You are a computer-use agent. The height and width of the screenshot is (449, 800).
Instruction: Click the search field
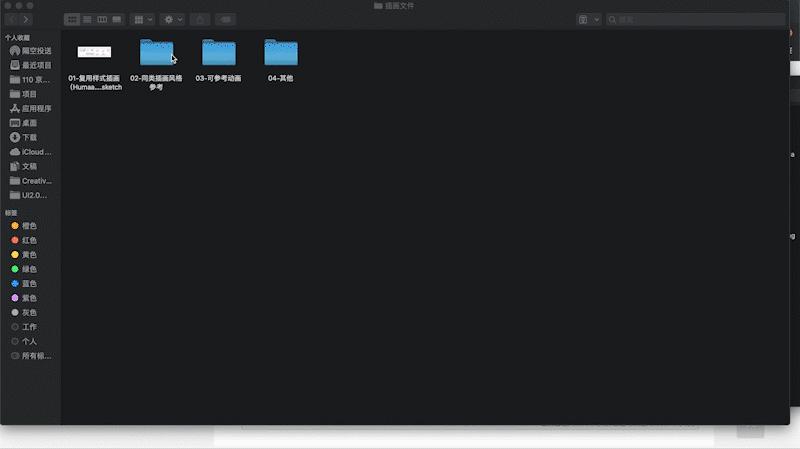point(700,19)
